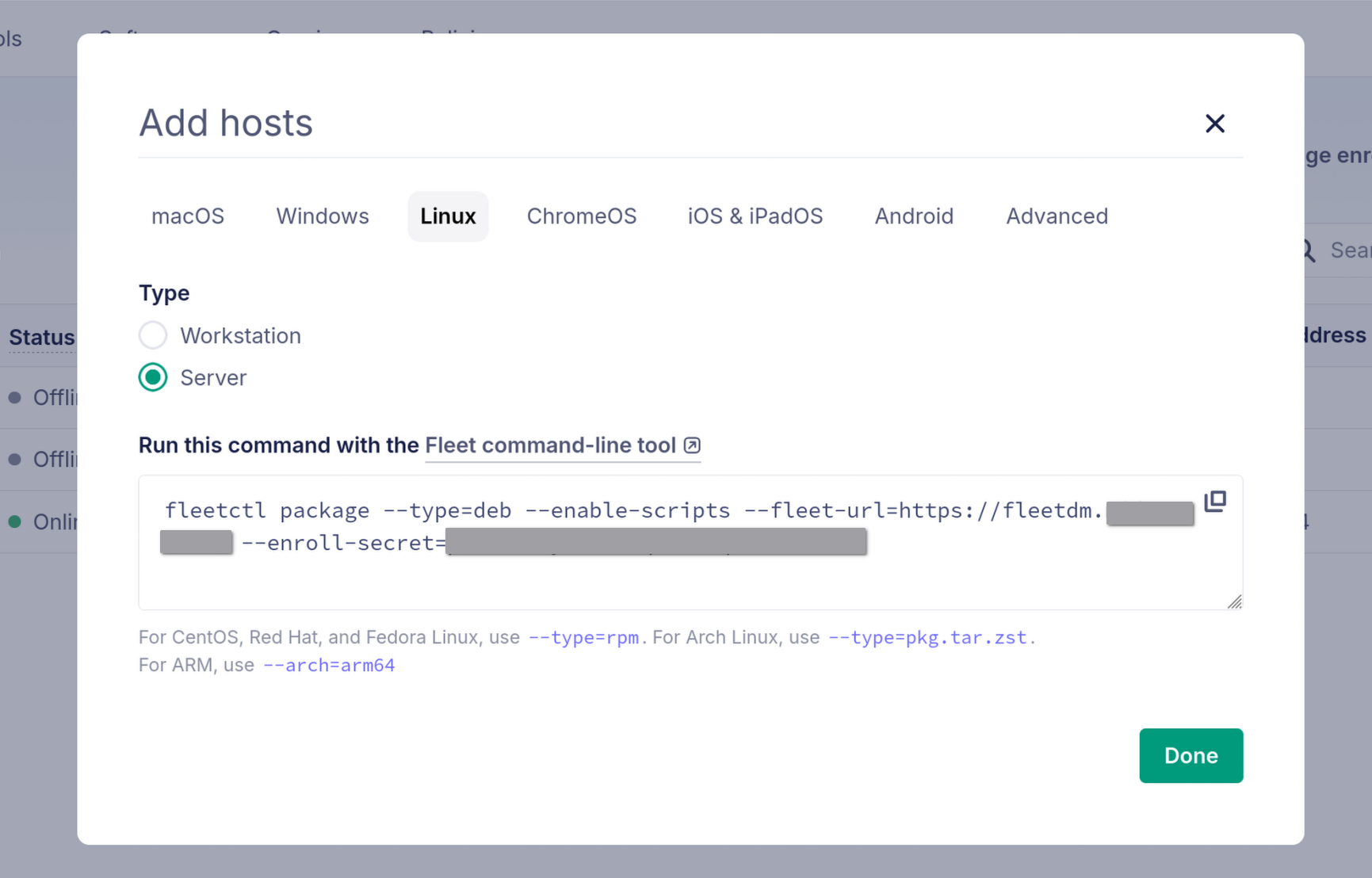The width and height of the screenshot is (1372, 878).
Task: Click the search magnifier icon behind dialog
Action: click(x=1309, y=251)
